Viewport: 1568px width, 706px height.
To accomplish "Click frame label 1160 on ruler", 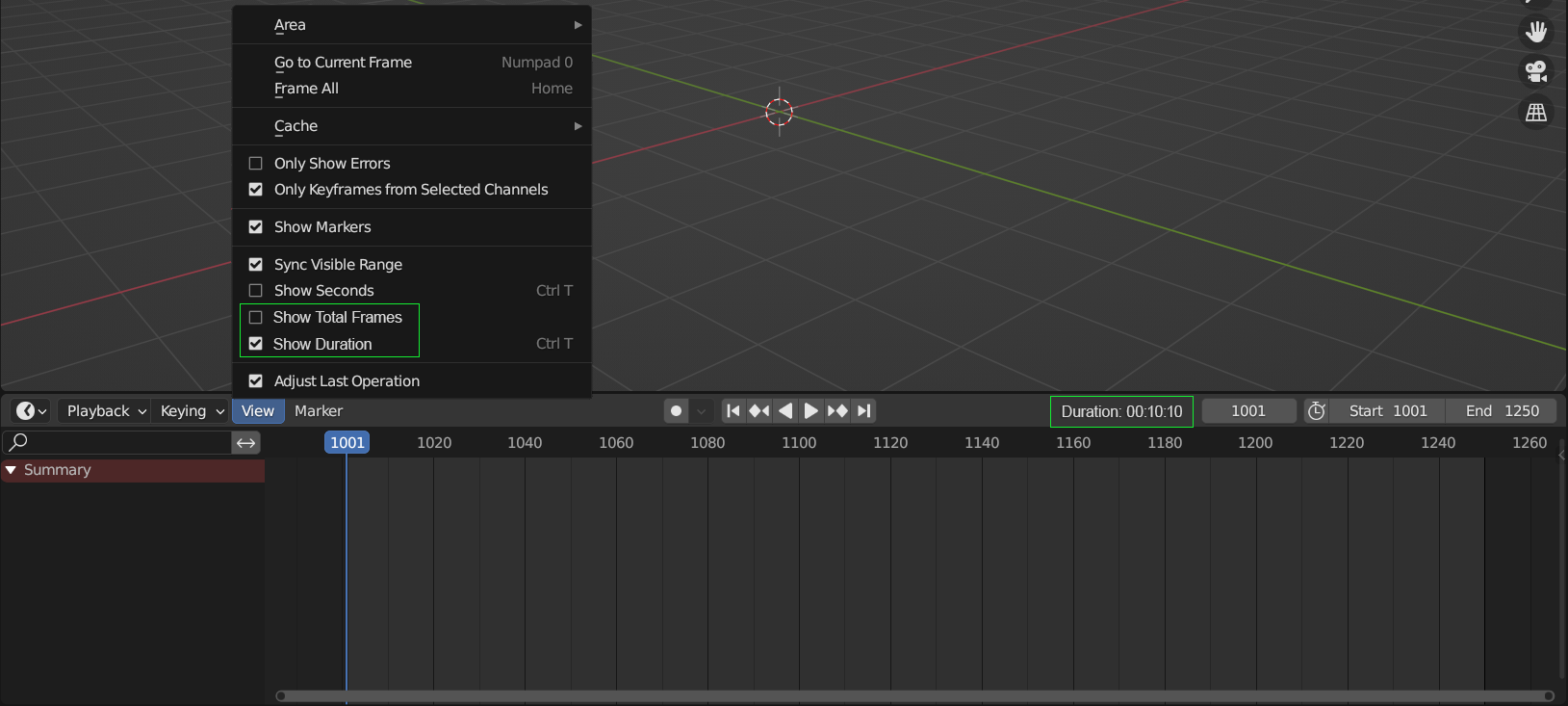I will click(1073, 442).
